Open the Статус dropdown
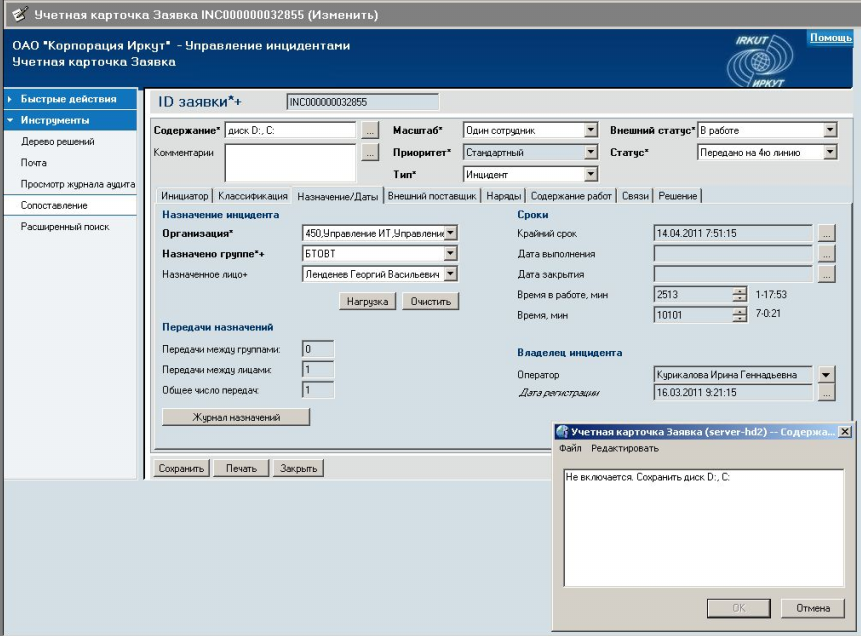The height and width of the screenshot is (636, 861). coord(830,152)
